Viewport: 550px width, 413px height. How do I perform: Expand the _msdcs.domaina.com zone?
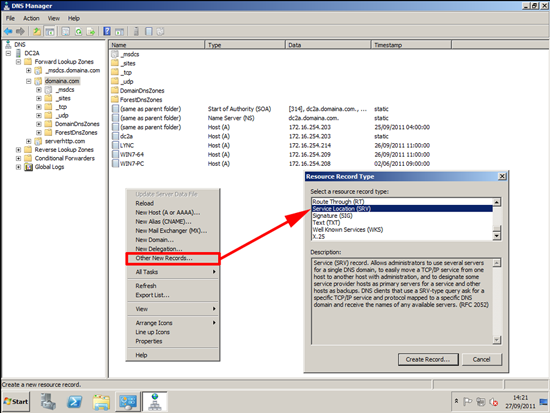point(29,71)
